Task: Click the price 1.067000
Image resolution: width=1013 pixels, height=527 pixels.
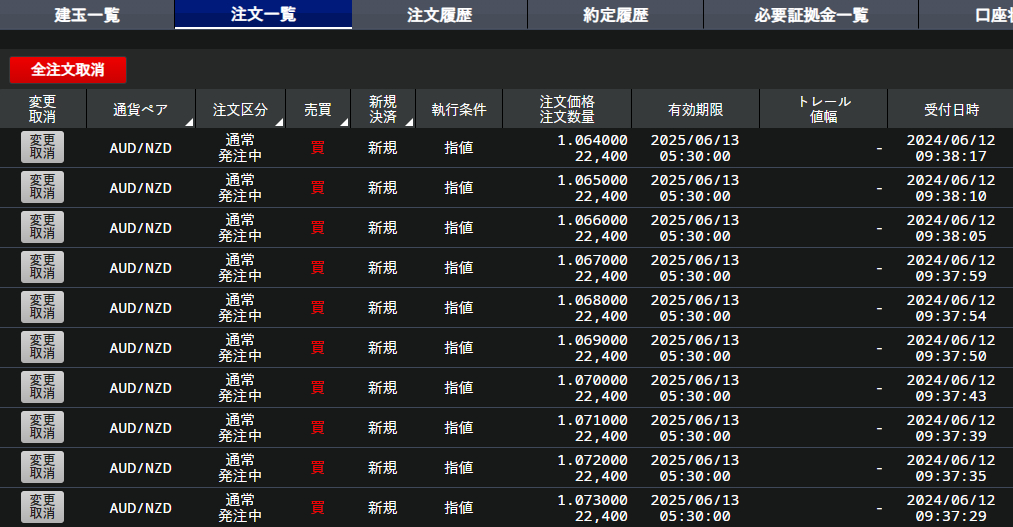Action: [x=592, y=260]
